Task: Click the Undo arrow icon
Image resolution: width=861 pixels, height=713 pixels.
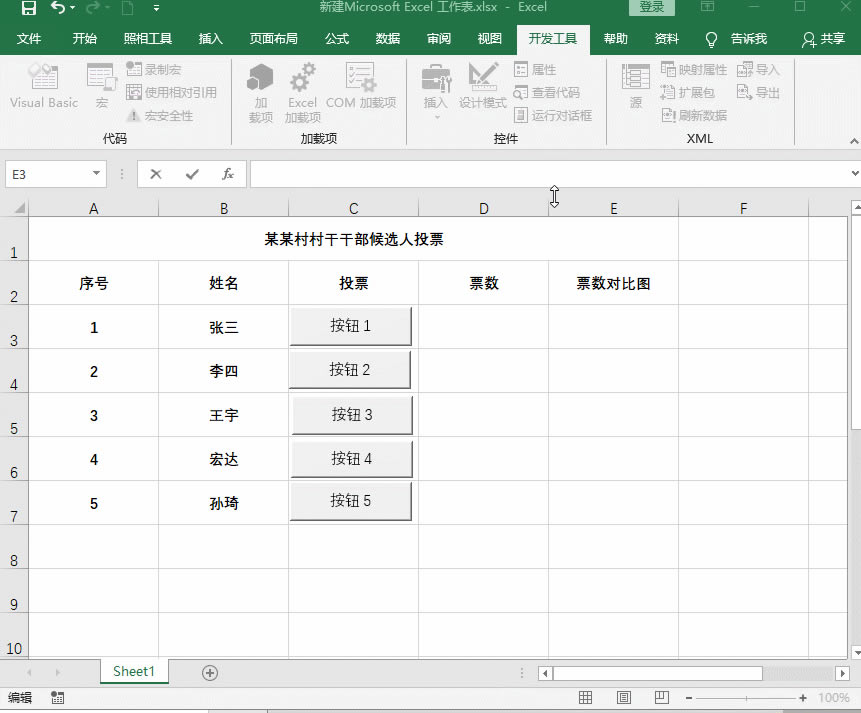Action: (58, 9)
